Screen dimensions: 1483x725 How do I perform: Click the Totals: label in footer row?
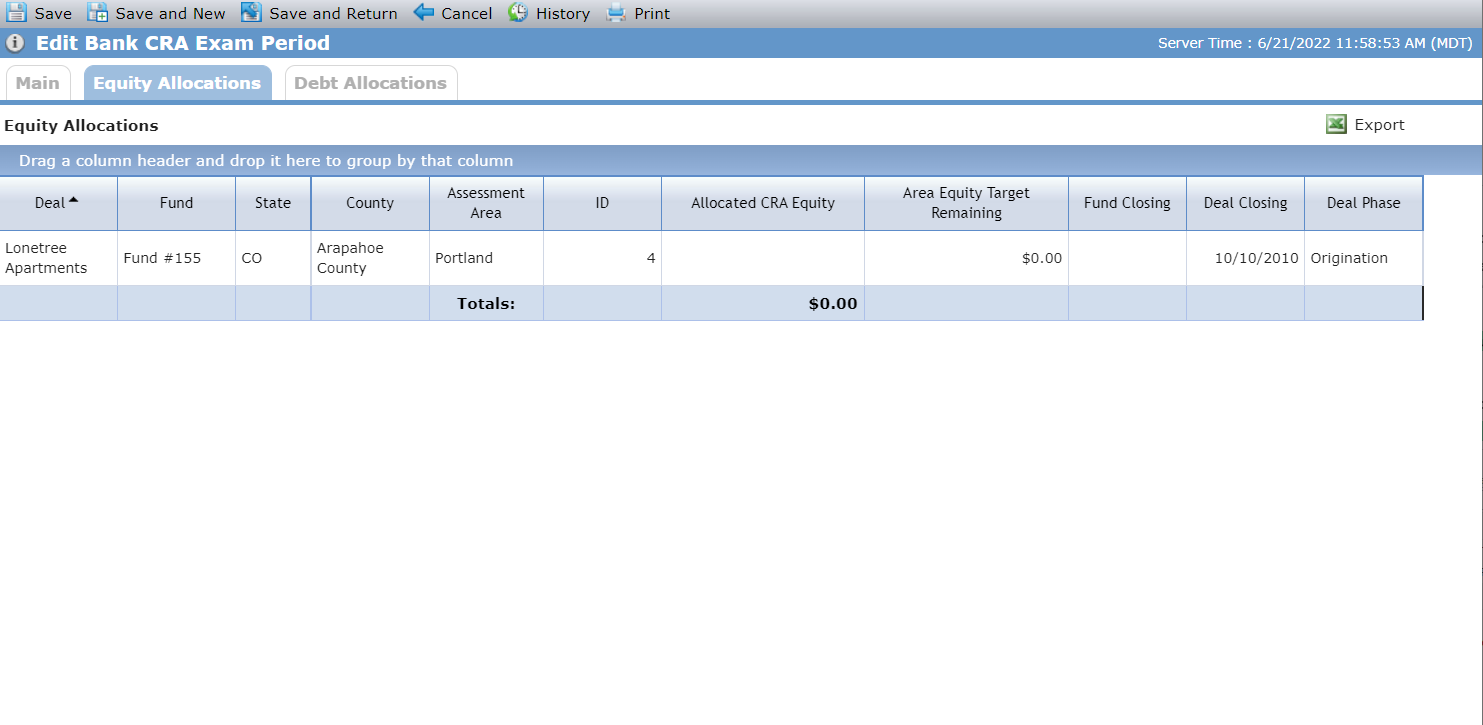click(486, 303)
